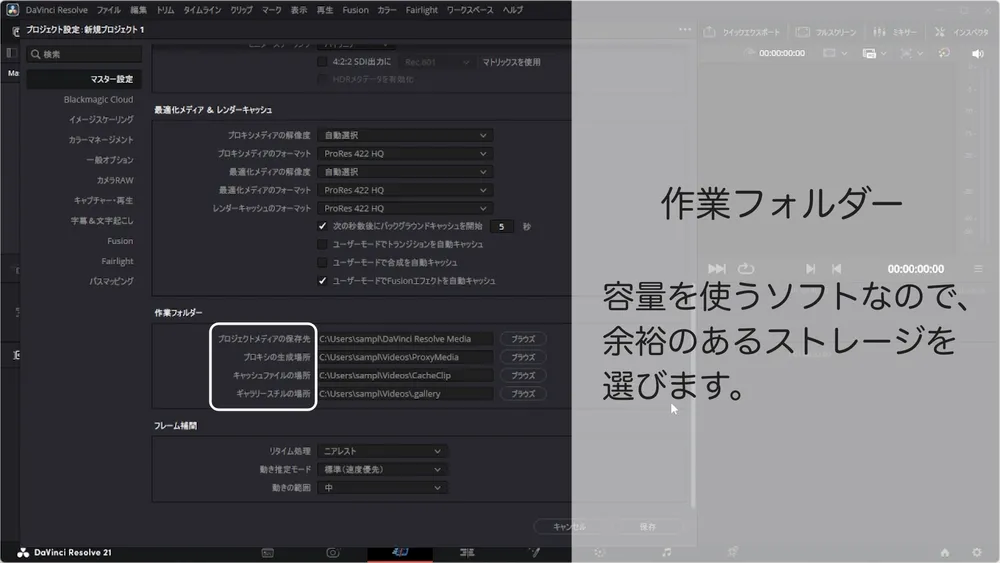
Task: Open project settings gear icon at bottom right
Action: point(977,553)
